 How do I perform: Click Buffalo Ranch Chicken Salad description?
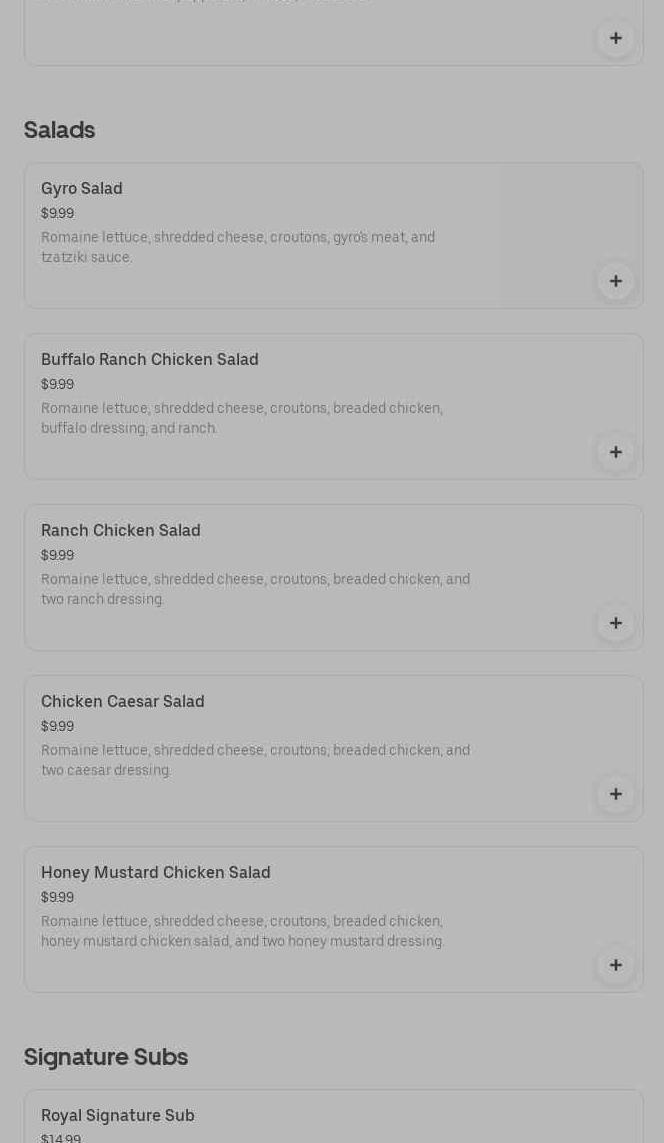pyautogui.click(x=242, y=418)
